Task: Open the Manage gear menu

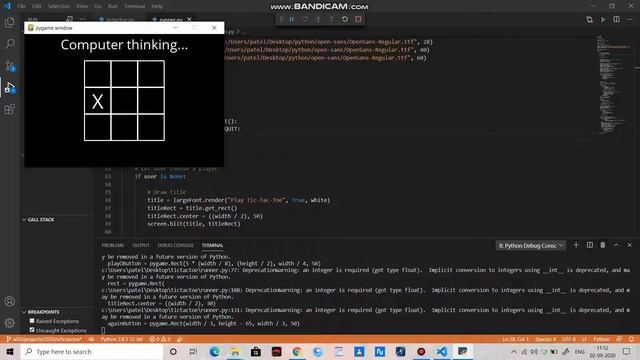Action: click(x=9, y=323)
